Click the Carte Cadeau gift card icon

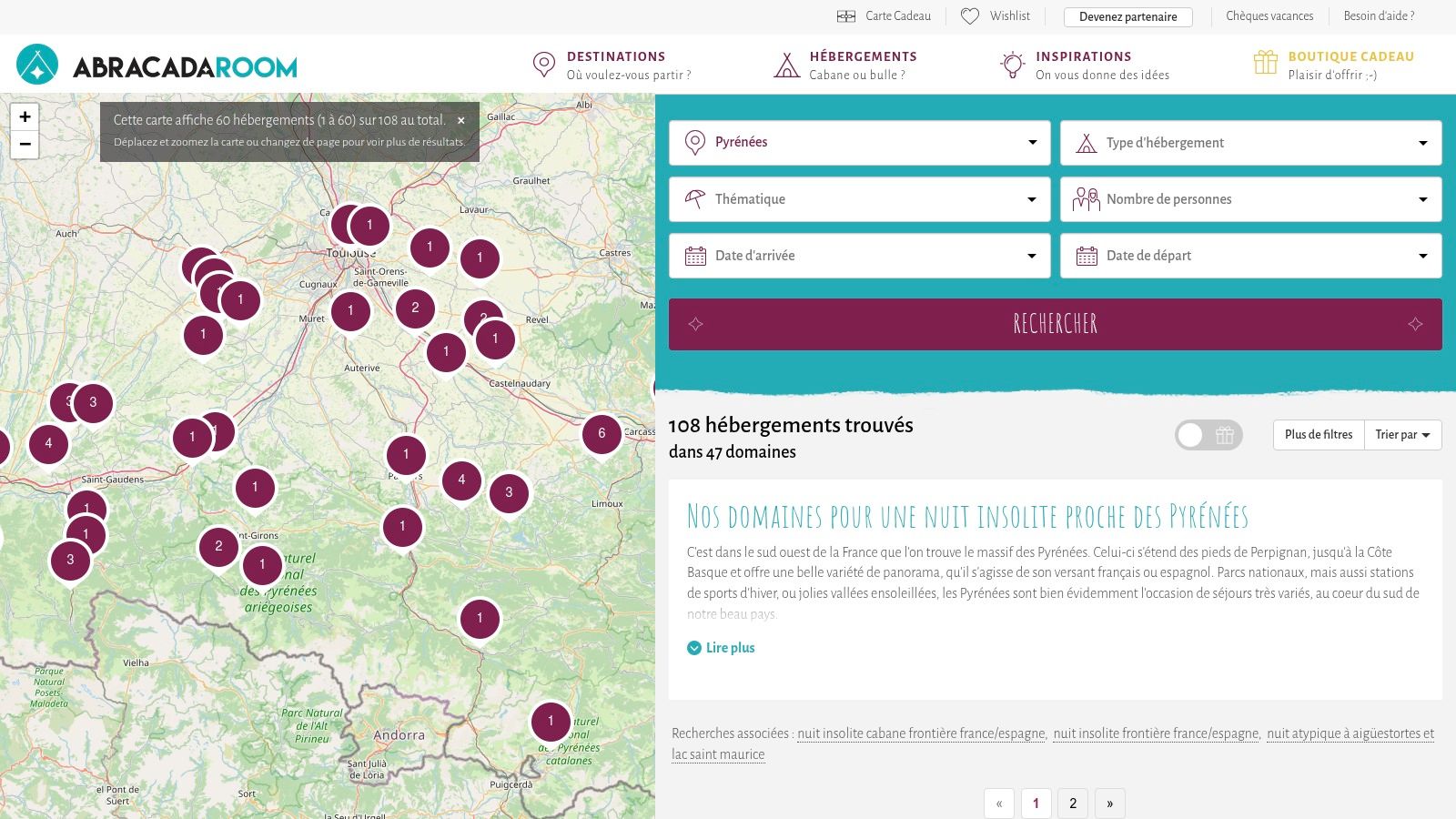846,16
